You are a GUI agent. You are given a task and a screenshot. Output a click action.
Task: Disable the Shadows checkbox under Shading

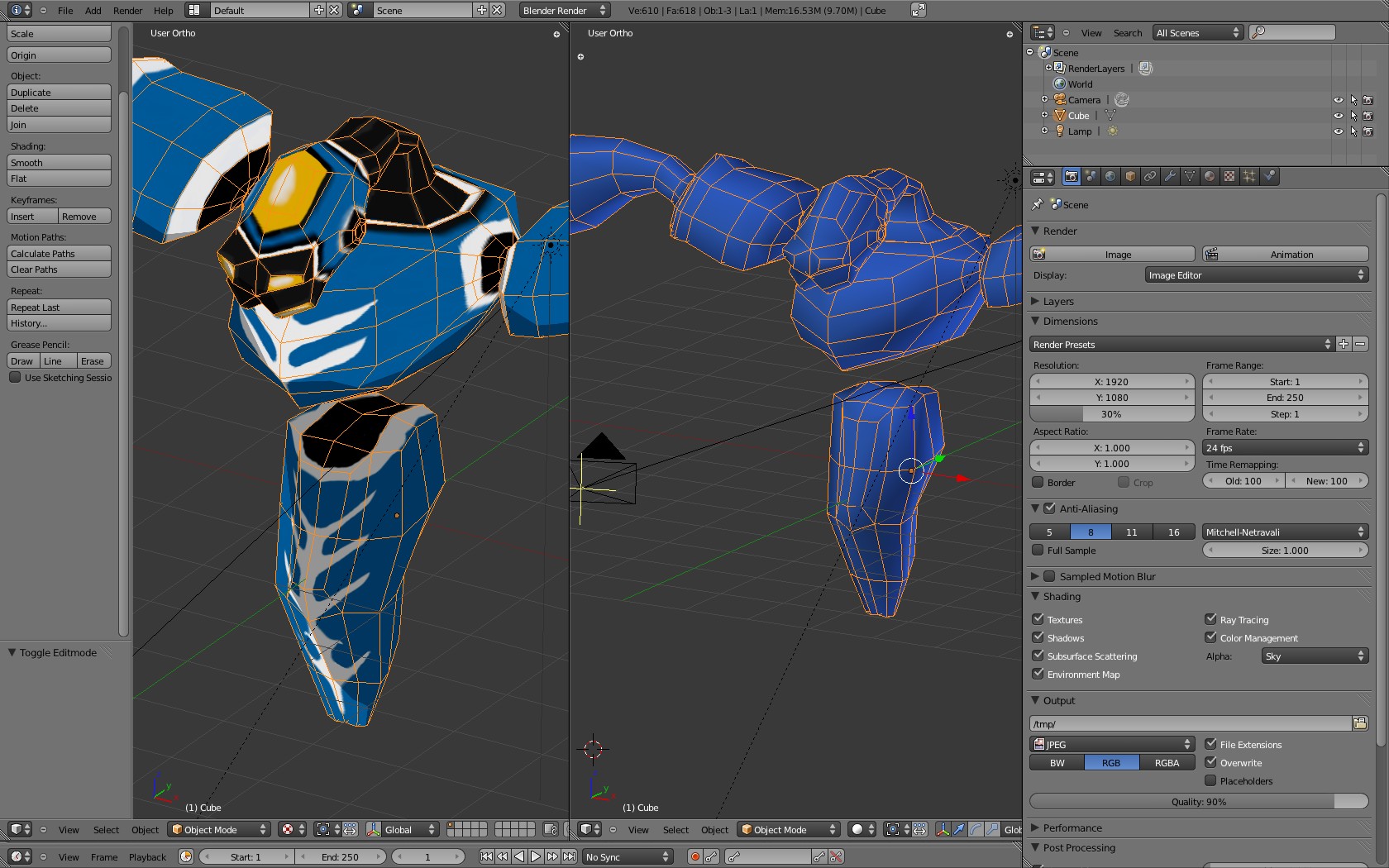[x=1038, y=637]
